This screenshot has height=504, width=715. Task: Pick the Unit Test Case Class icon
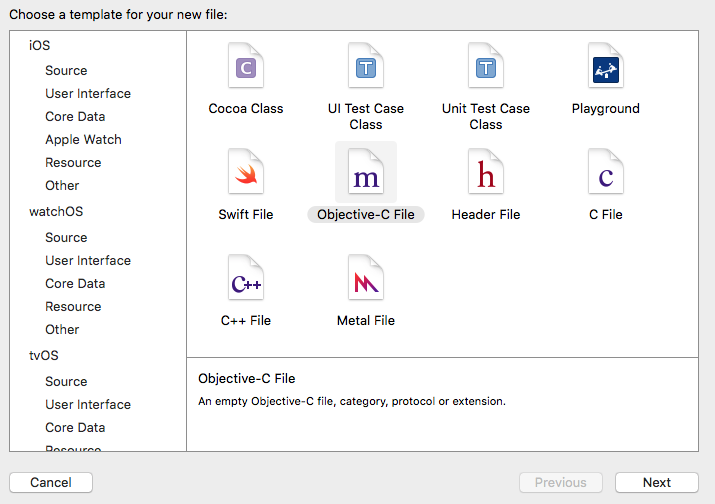[x=486, y=65]
